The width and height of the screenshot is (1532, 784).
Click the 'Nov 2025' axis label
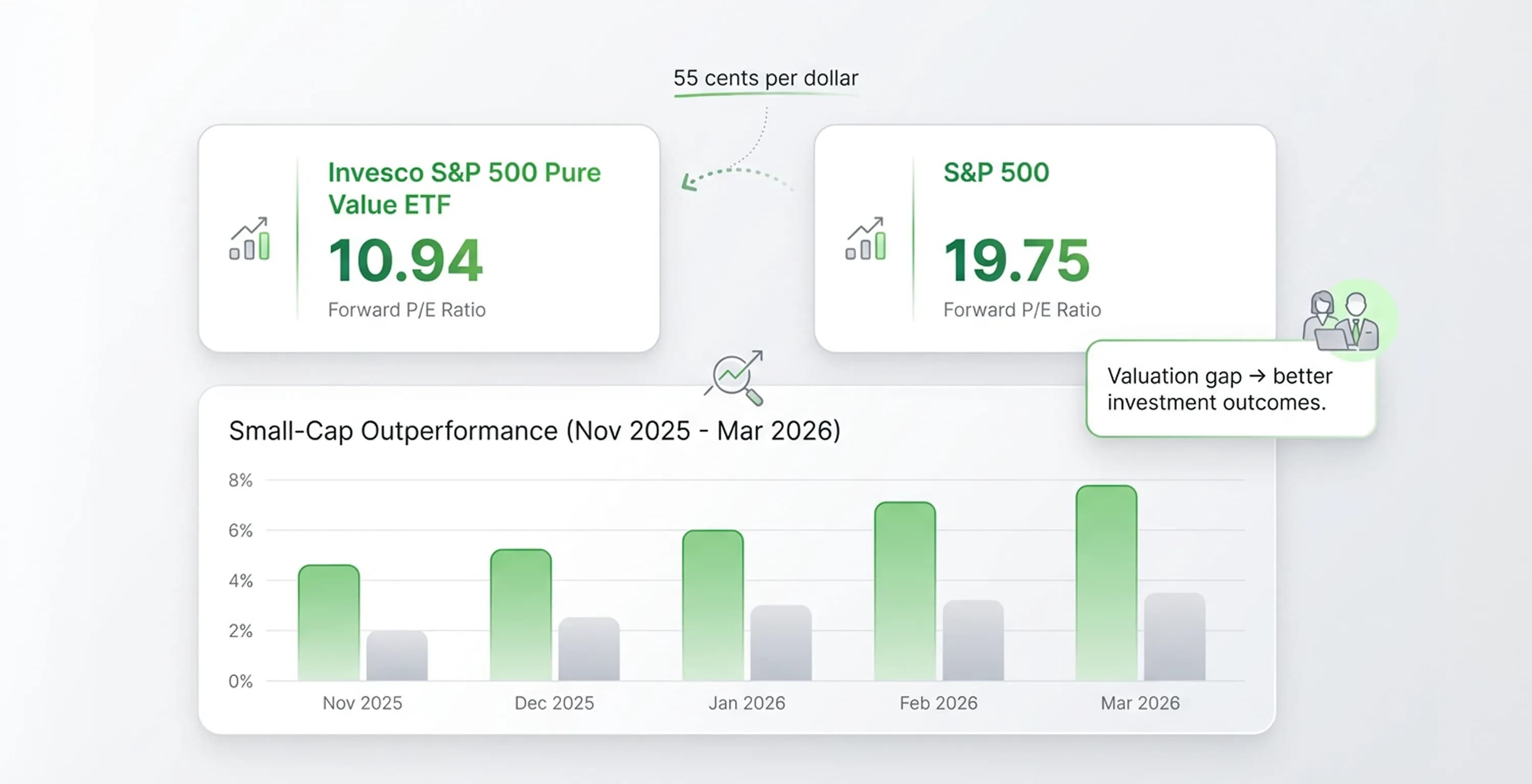point(362,702)
